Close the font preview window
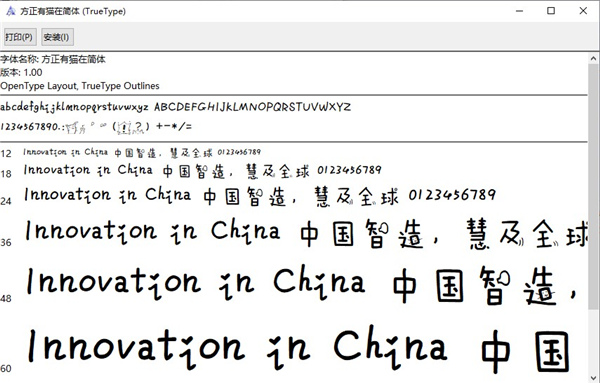This screenshot has height=383, width=600. pos(583,11)
